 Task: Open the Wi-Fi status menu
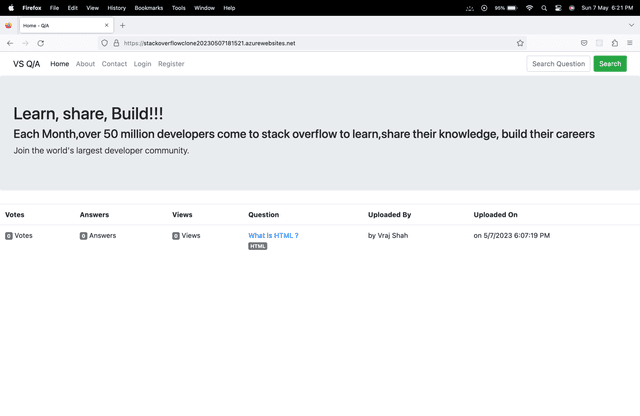(x=529, y=7)
